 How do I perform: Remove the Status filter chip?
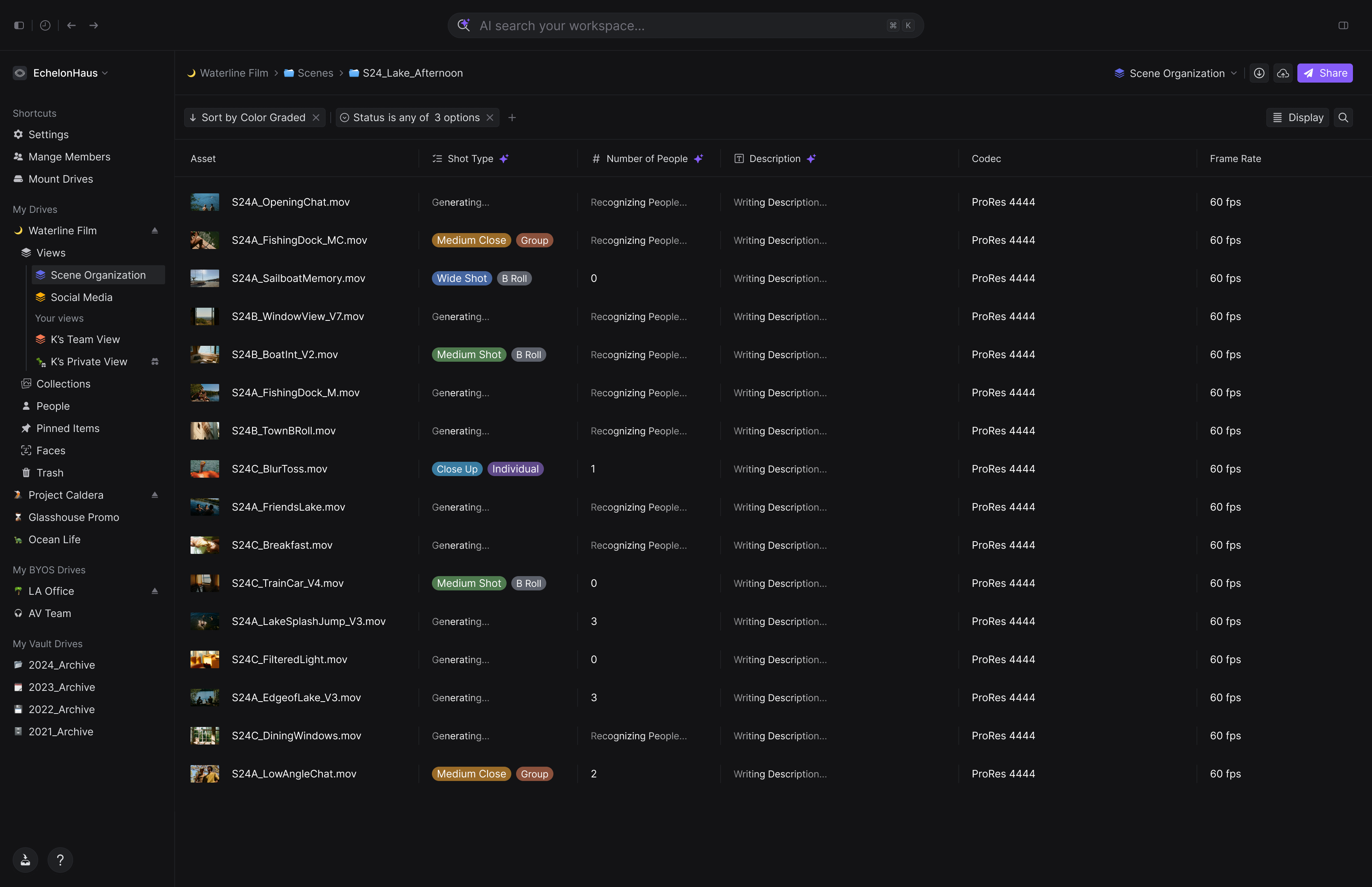490,118
